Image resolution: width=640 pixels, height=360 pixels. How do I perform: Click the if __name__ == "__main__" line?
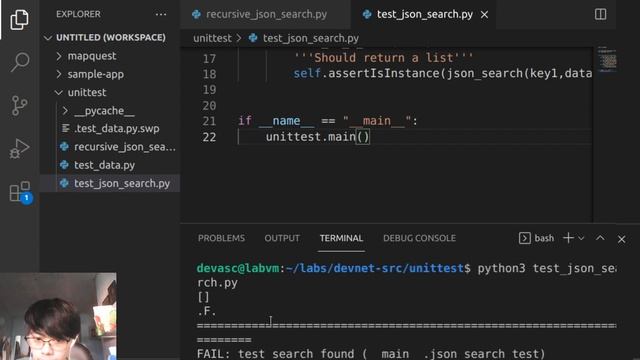pos(328,121)
